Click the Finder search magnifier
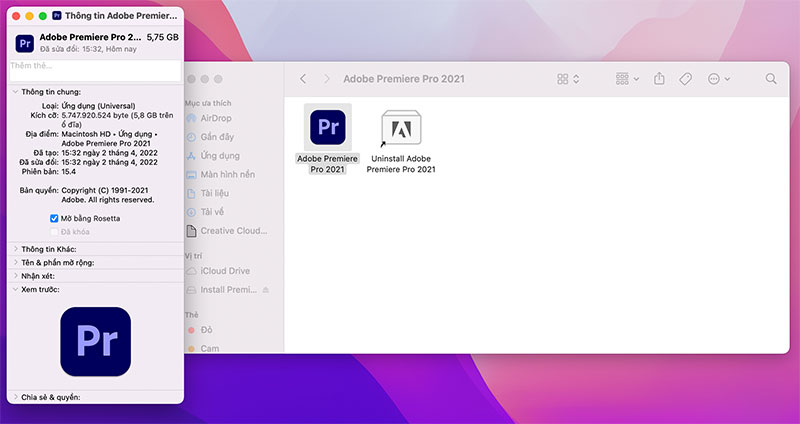800x424 pixels. pos(771,79)
